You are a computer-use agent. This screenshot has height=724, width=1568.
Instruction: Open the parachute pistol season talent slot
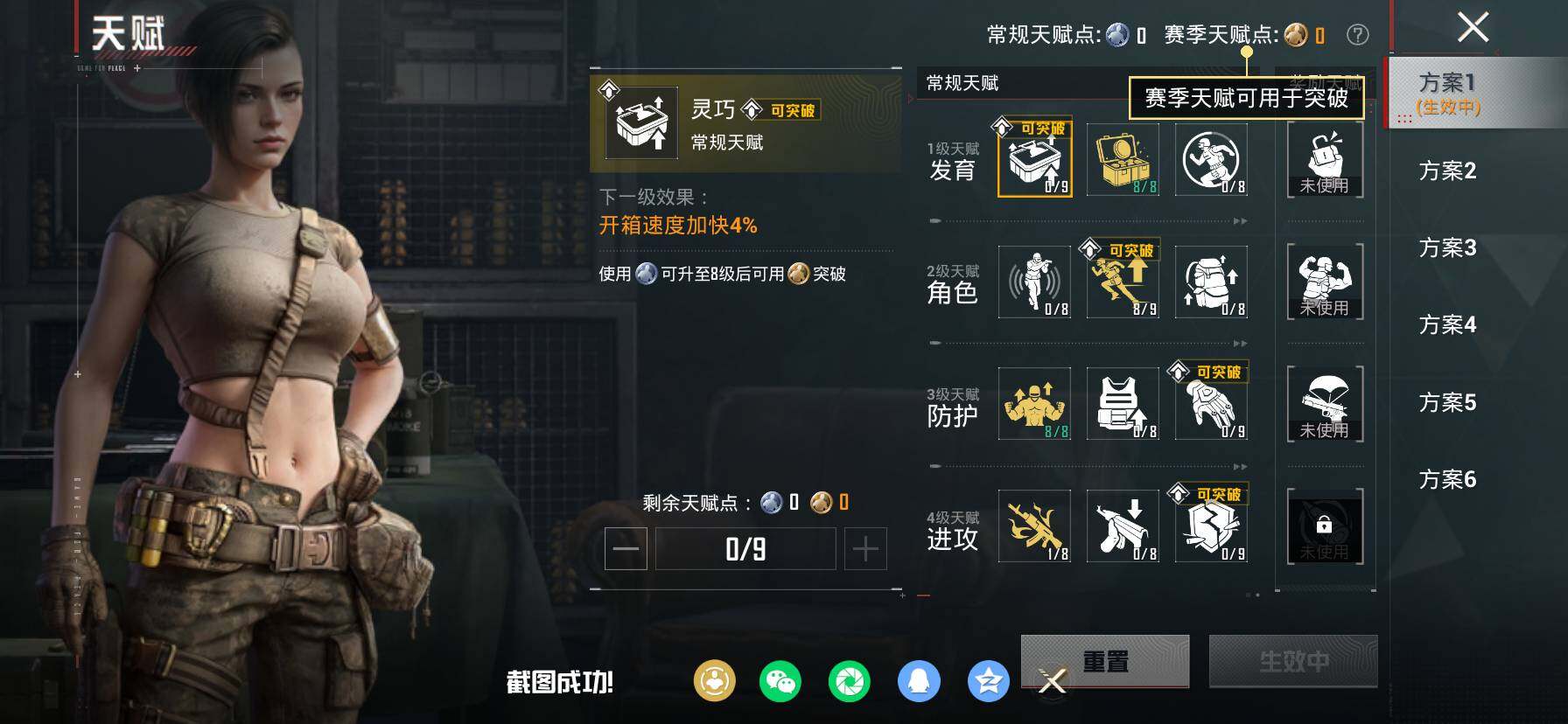[1325, 404]
